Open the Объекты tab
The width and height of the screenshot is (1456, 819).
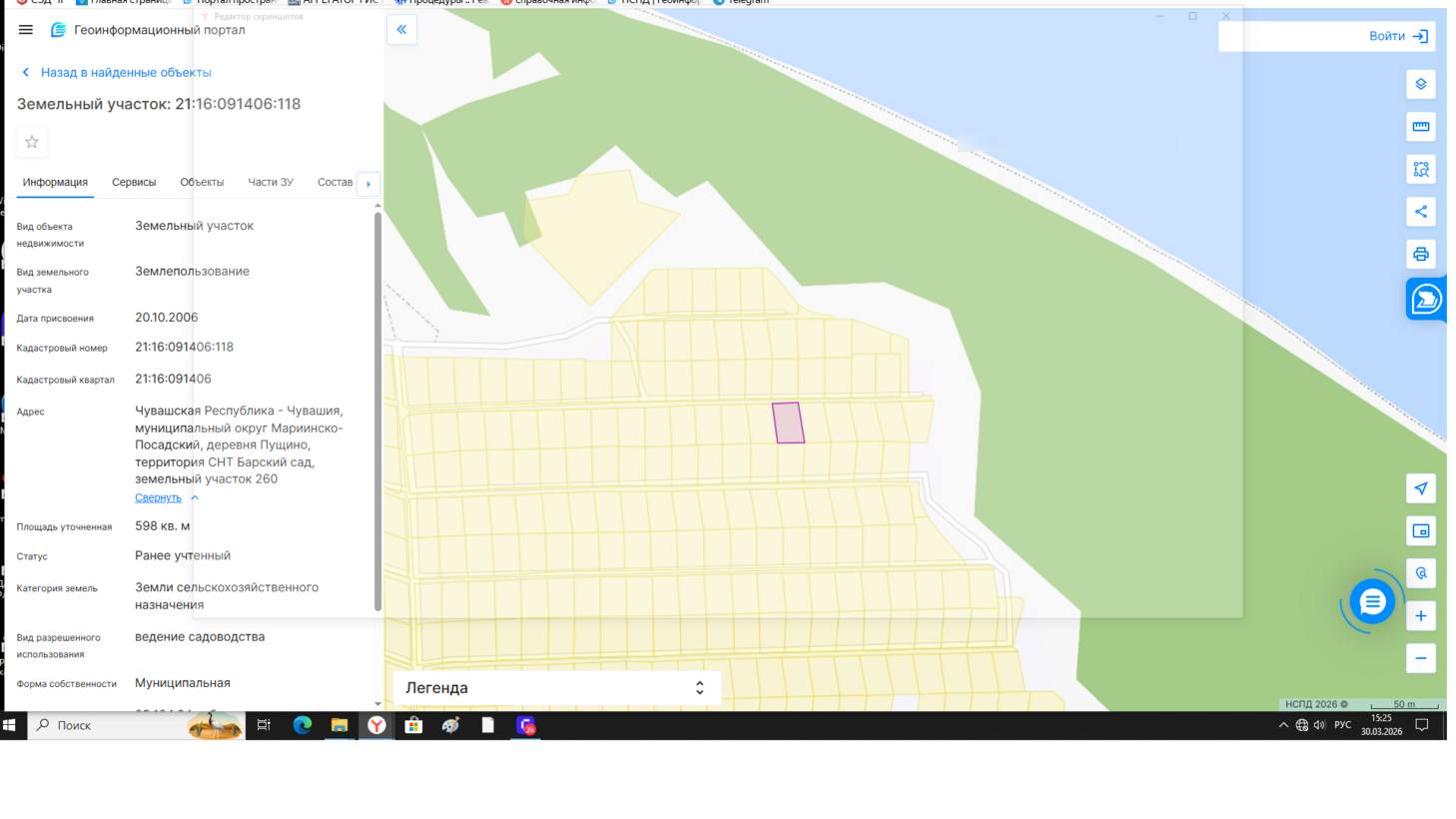202,183
